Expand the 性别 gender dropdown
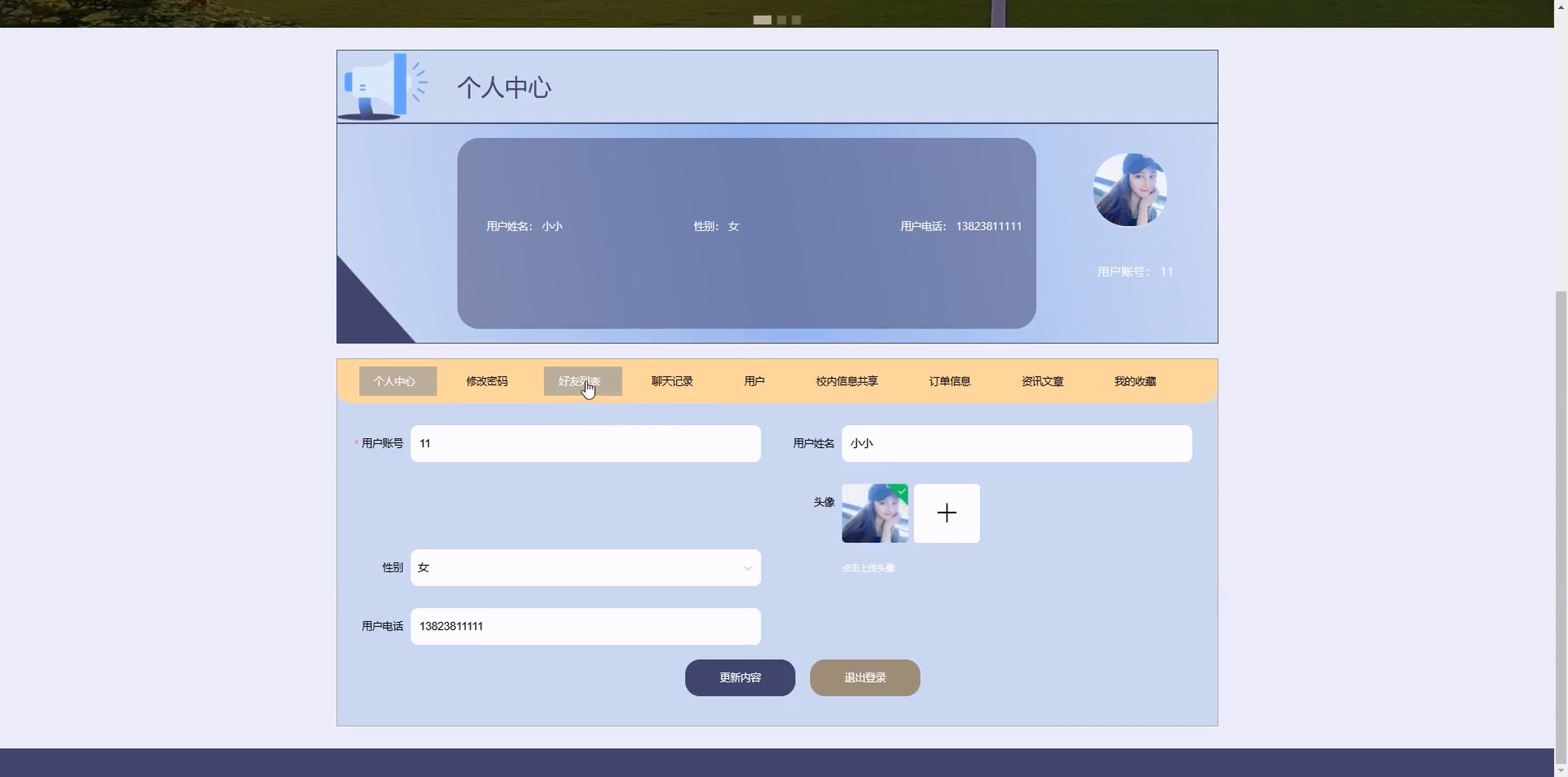Screen dimensions: 1568x777 (x=584, y=567)
